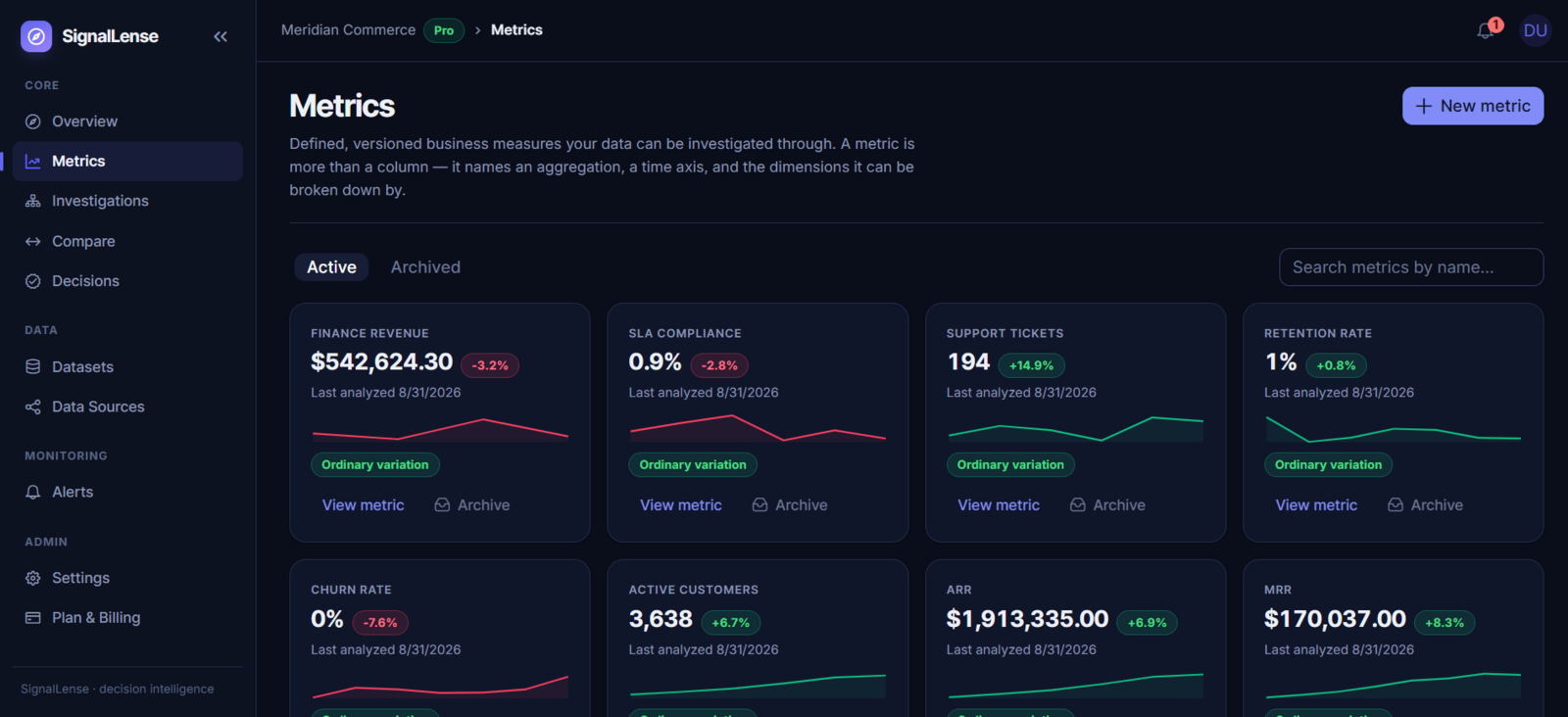Click the +0.8% badge on Retention Rate

point(1336,365)
